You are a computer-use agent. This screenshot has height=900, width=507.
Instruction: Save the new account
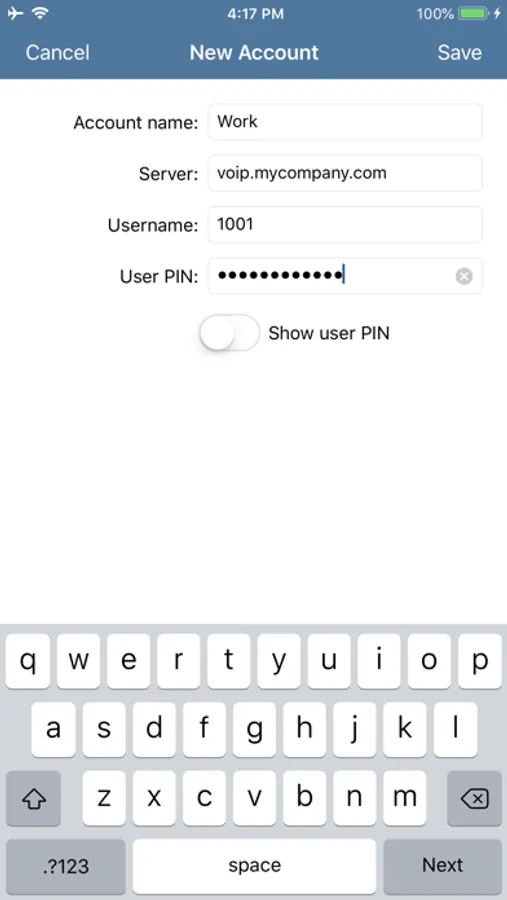tap(459, 52)
